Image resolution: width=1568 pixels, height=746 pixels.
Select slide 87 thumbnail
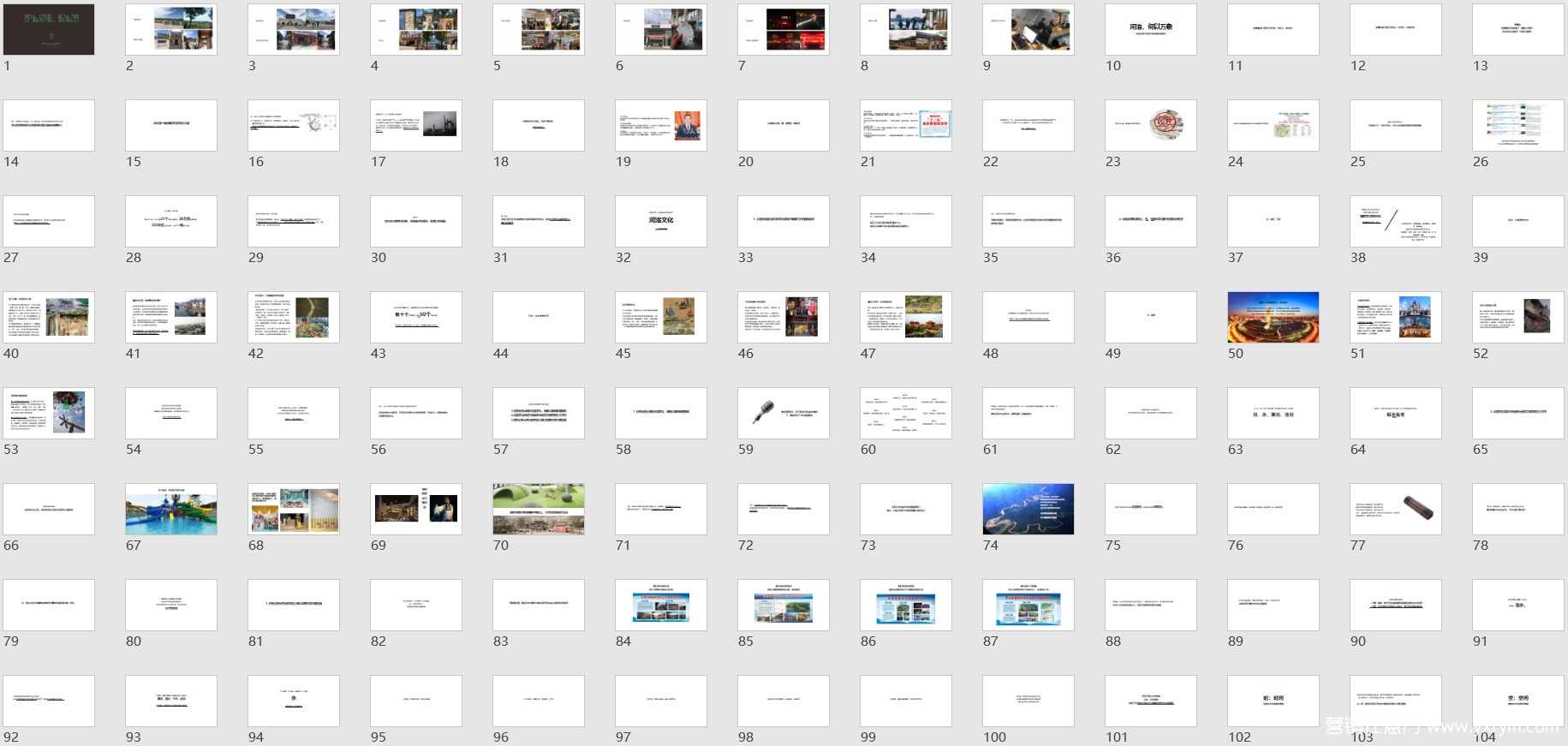[1028, 605]
